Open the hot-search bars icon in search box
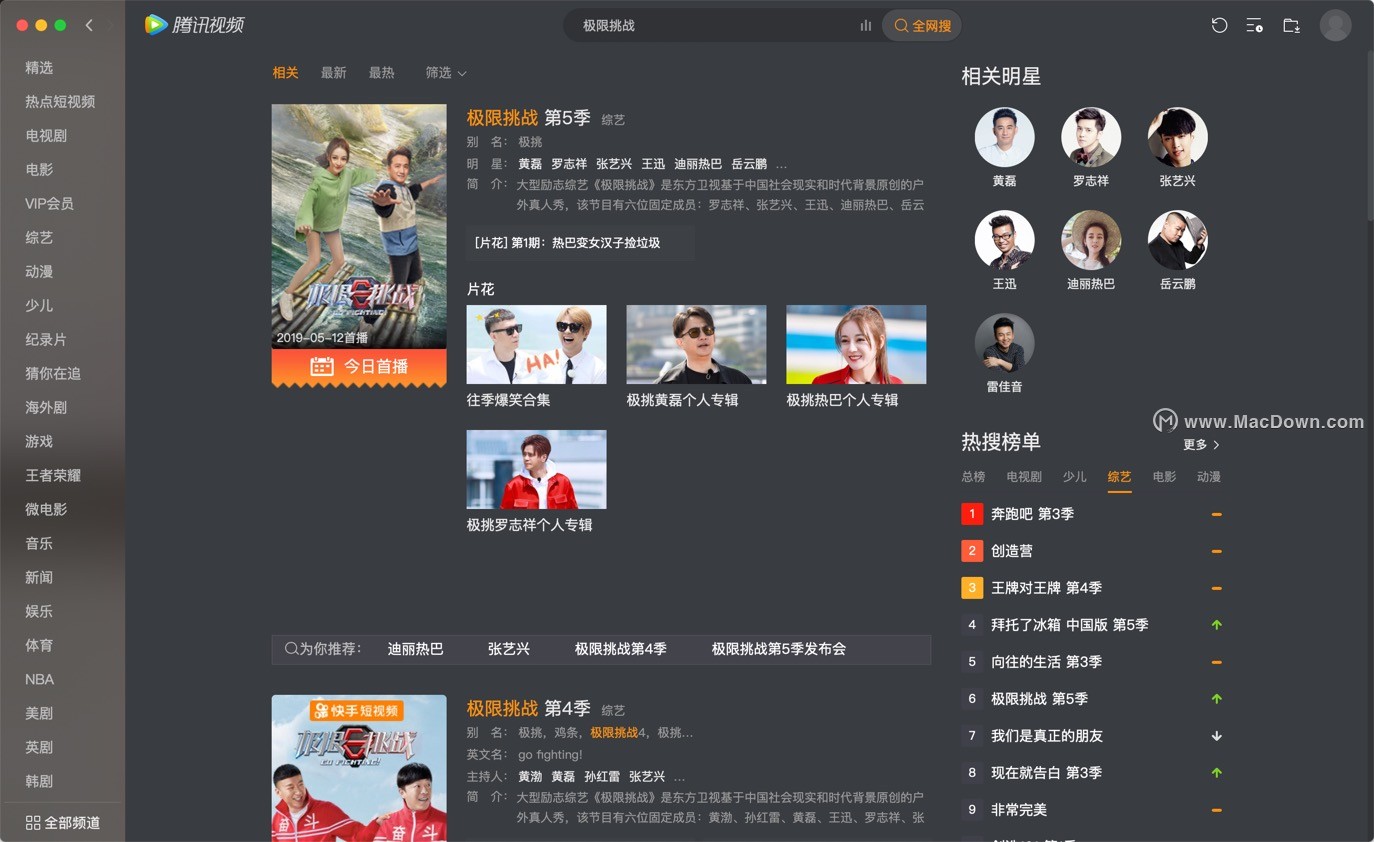 click(x=866, y=26)
